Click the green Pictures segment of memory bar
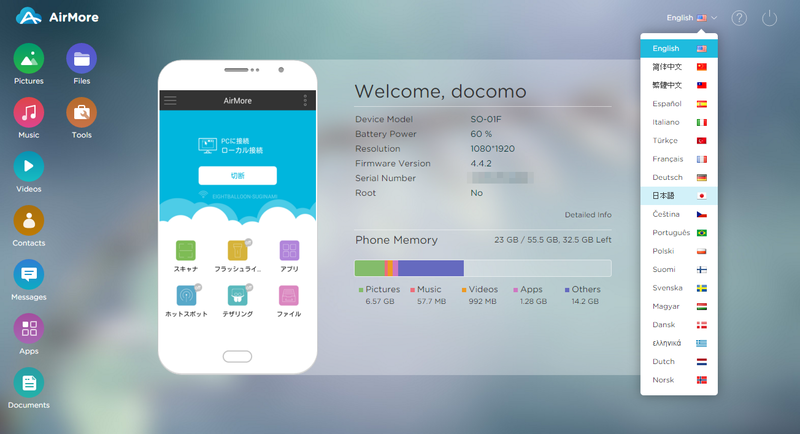Image resolution: width=800 pixels, height=434 pixels. (370, 268)
